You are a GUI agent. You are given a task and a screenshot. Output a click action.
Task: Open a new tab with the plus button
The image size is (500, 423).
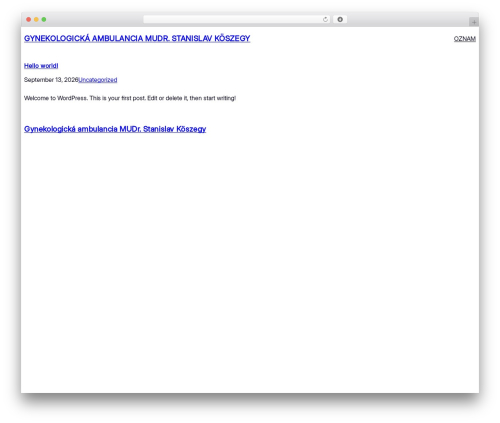click(474, 22)
